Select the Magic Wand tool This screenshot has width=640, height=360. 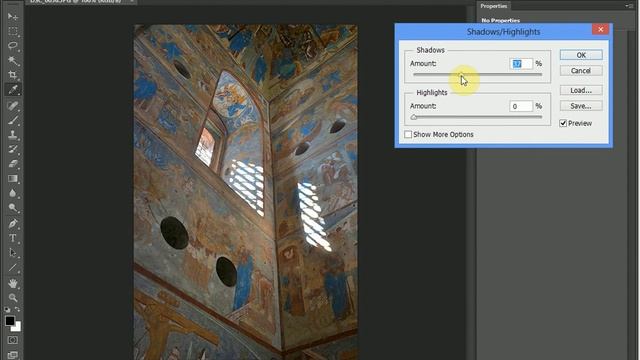coord(13,60)
